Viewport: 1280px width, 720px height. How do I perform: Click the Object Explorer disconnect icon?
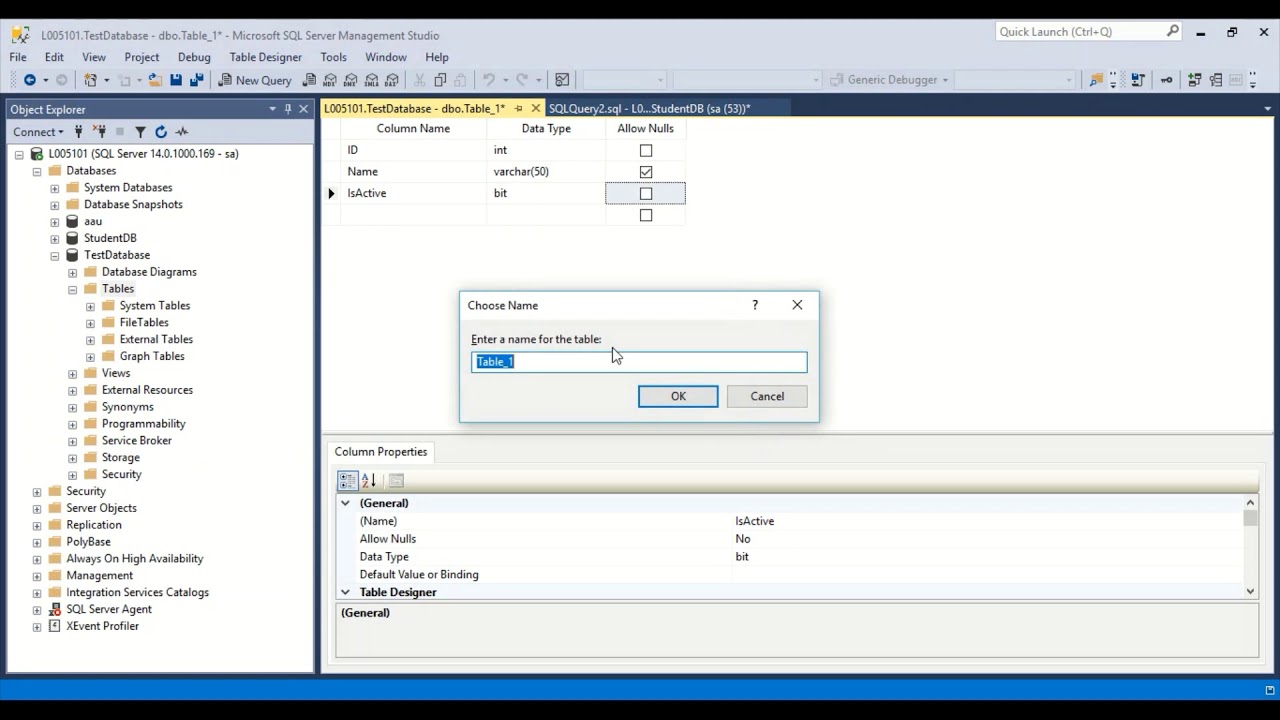click(99, 132)
